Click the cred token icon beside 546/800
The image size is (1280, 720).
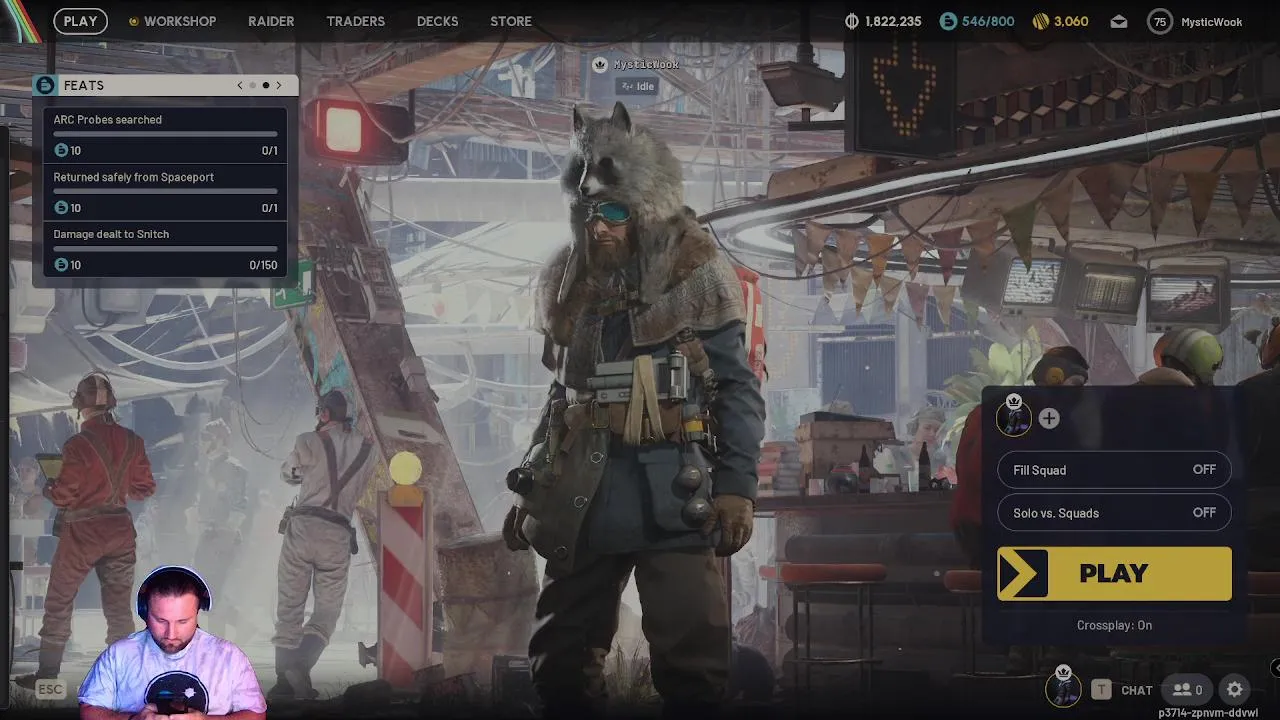[948, 21]
